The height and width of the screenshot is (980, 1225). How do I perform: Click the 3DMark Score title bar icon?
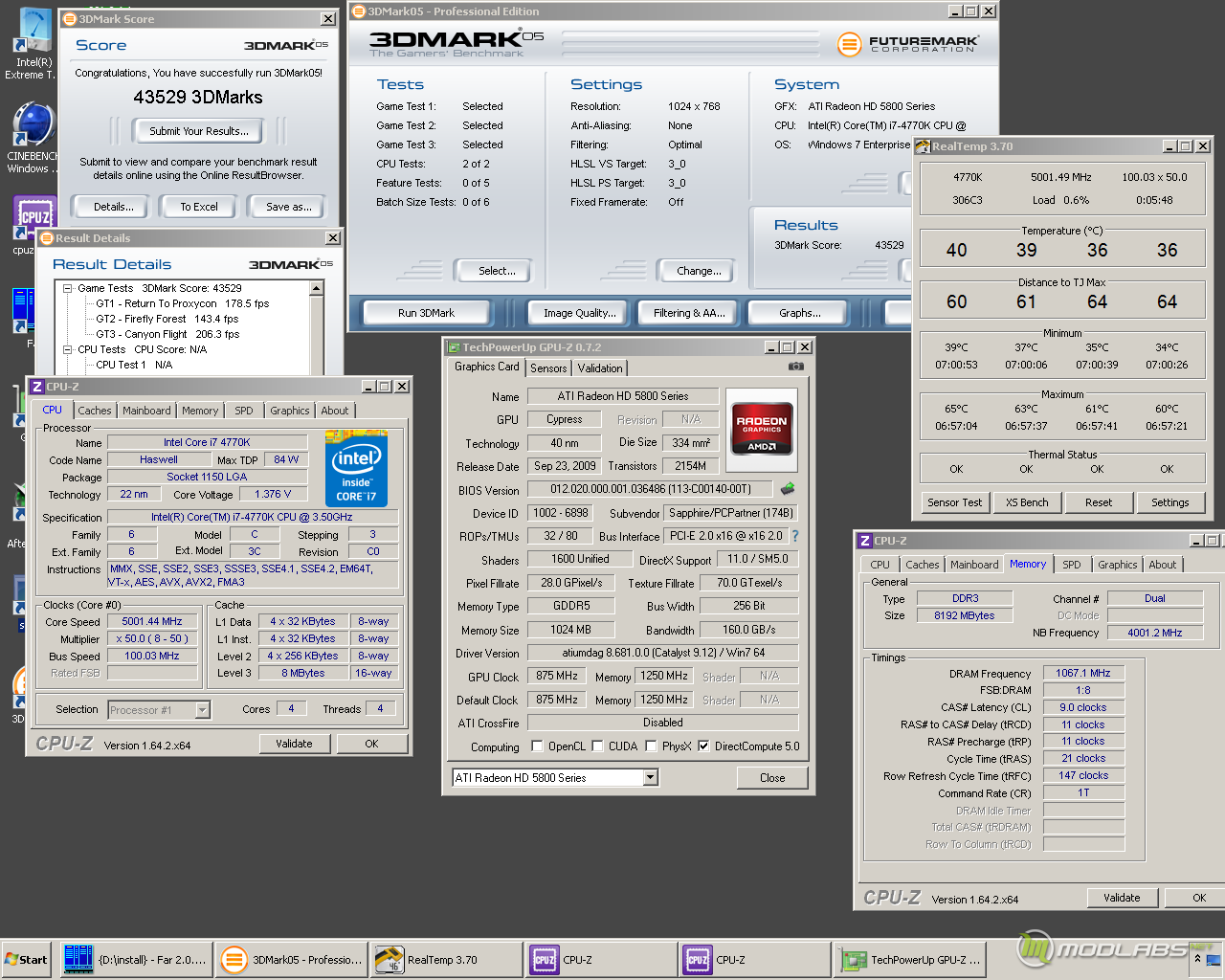68,19
